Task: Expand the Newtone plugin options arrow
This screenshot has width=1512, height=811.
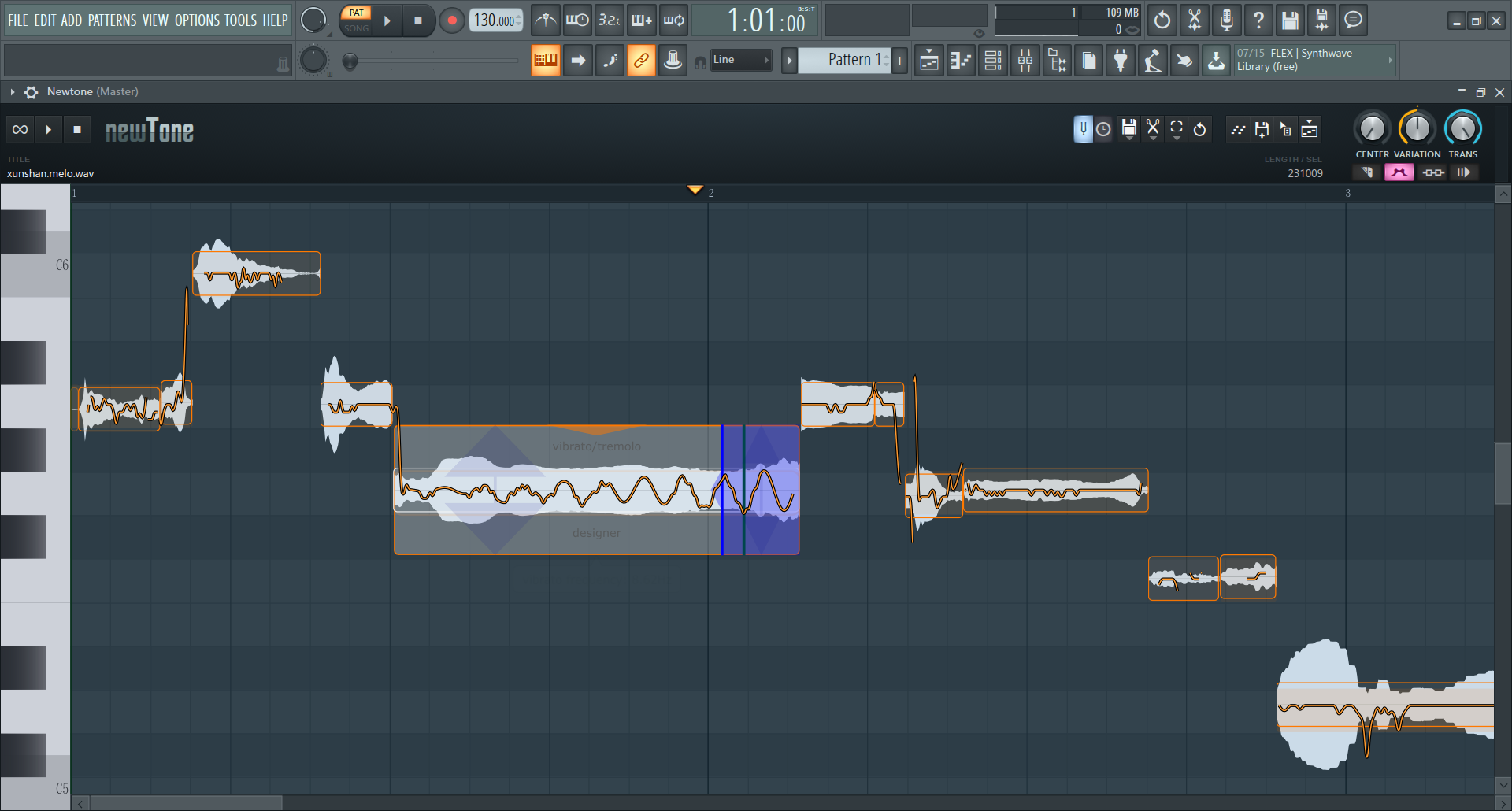Action: pyautogui.click(x=13, y=92)
